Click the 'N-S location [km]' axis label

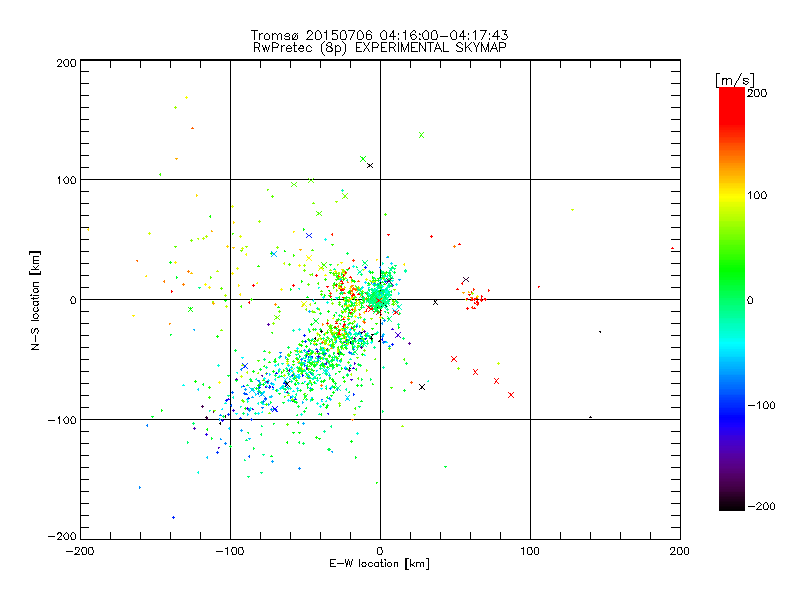[x=35, y=301]
